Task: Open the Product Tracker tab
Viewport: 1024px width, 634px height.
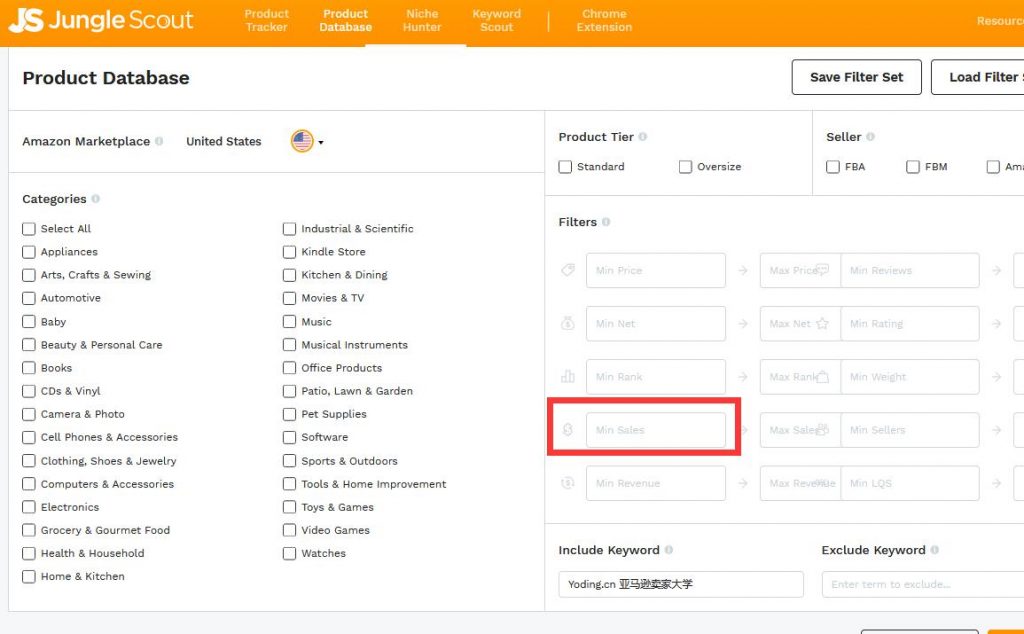Action: tap(267, 21)
